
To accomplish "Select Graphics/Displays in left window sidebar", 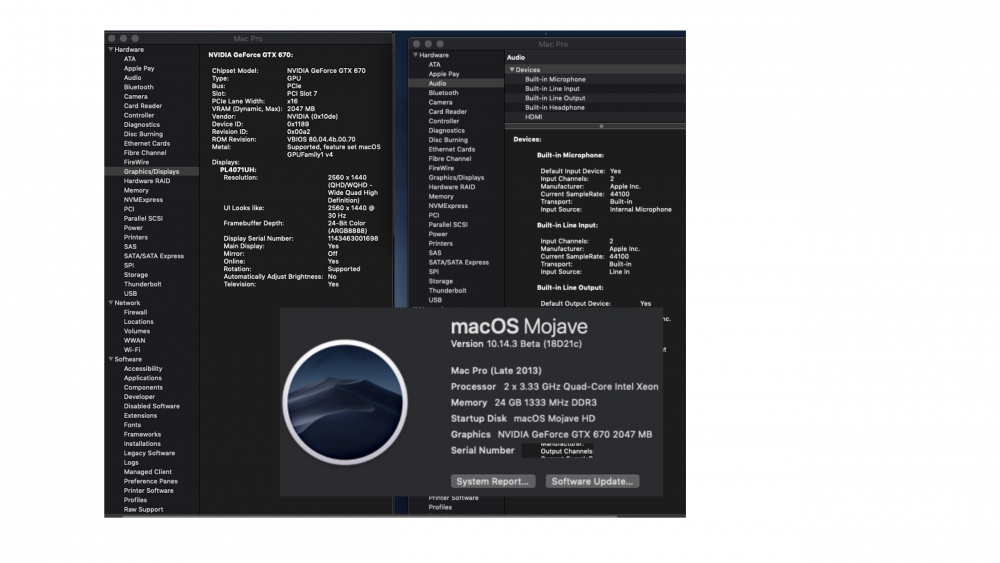I will tap(151, 172).
